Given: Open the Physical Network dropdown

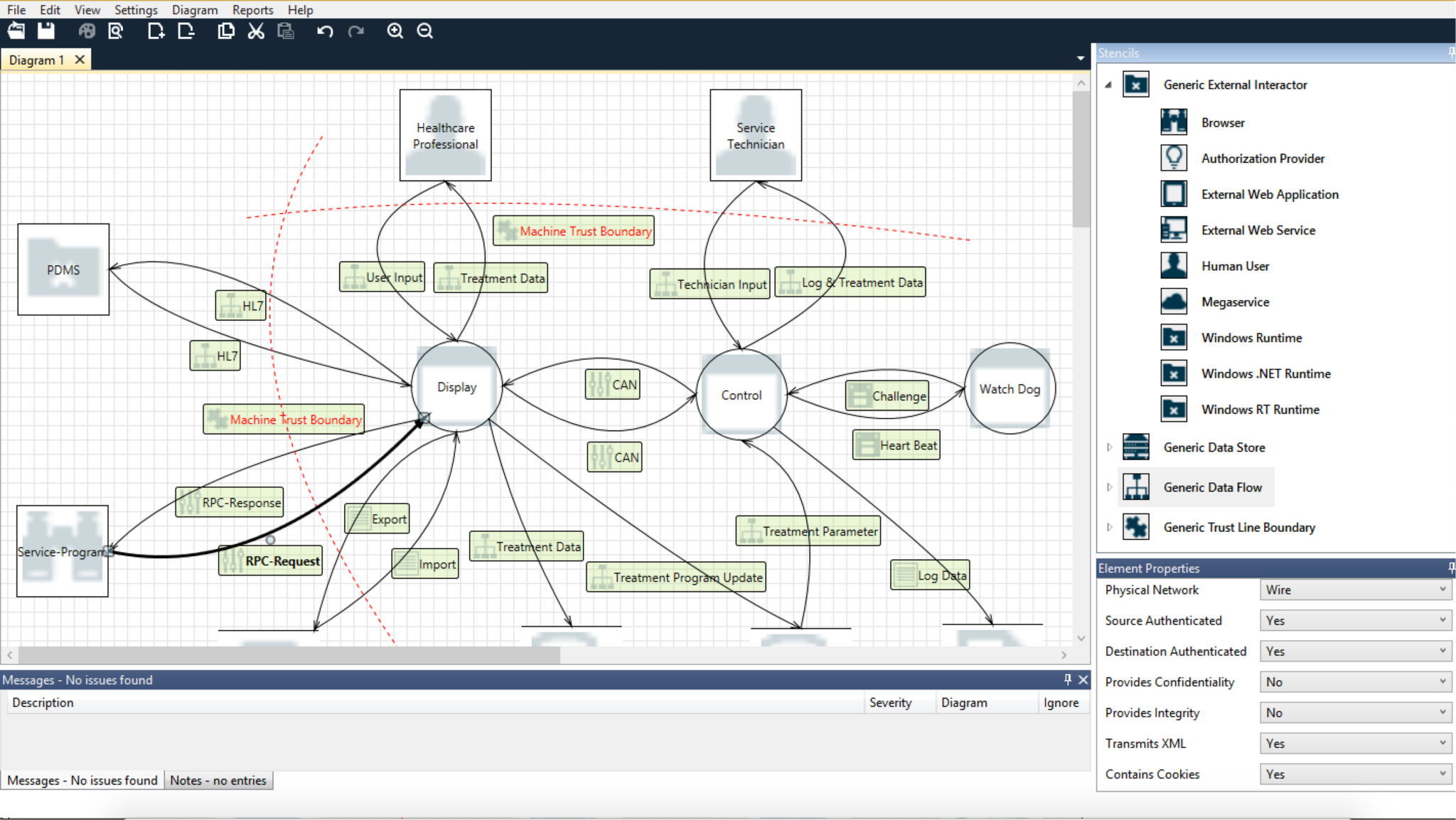Looking at the screenshot, I should point(1356,590).
